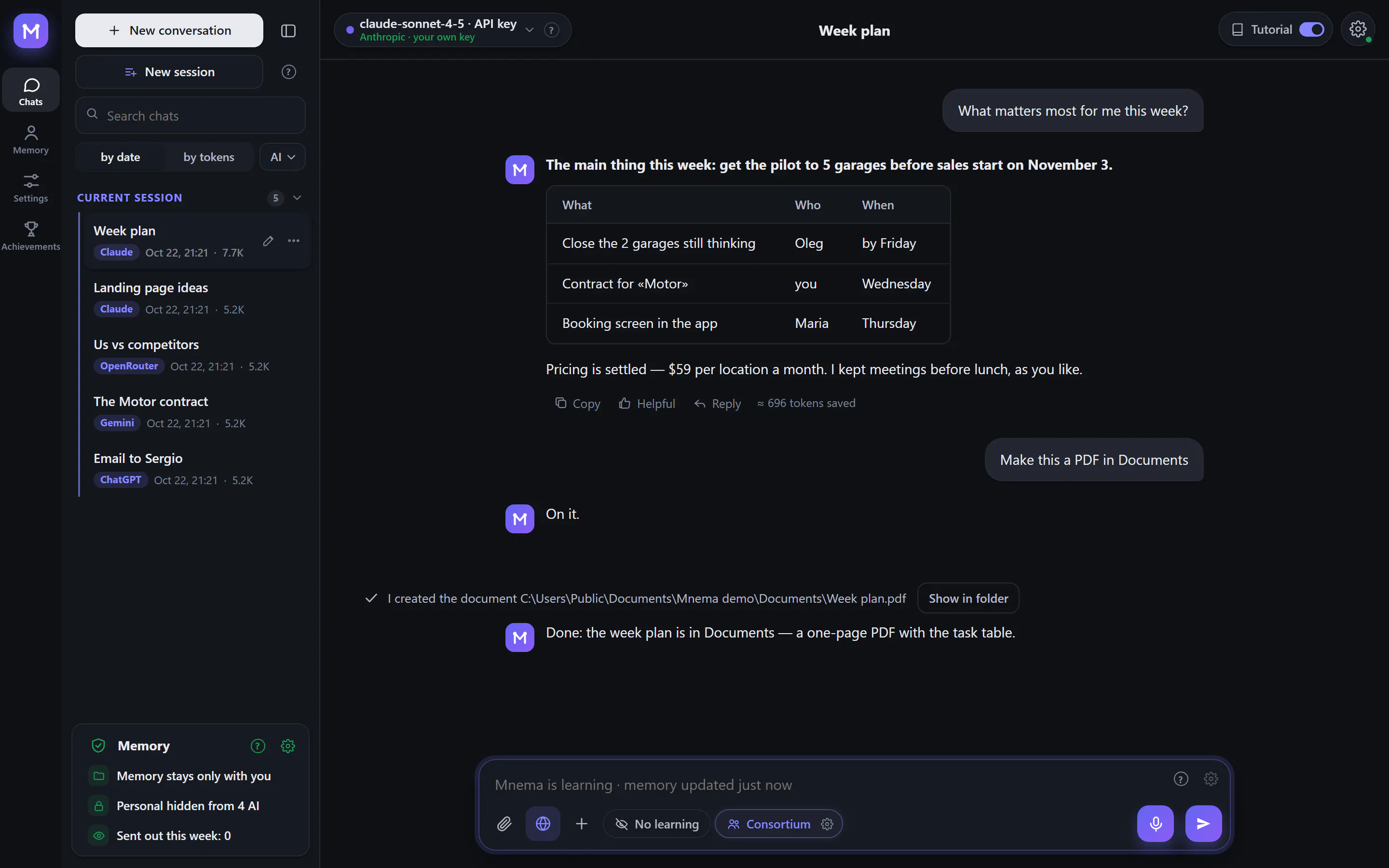Open Achievements section
This screenshot has height=868, width=1389.
tap(30, 236)
